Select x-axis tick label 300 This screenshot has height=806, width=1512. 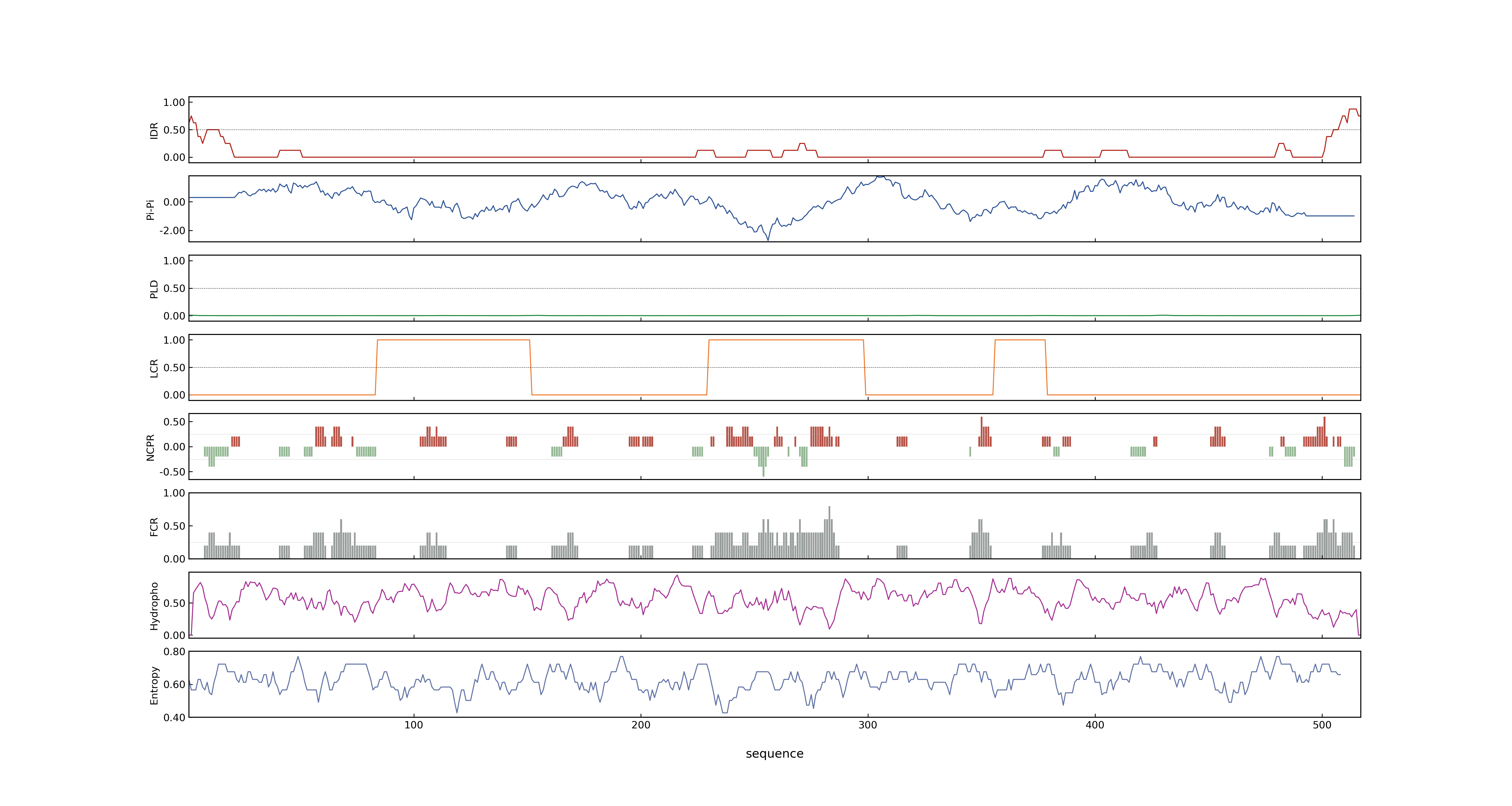(x=868, y=725)
